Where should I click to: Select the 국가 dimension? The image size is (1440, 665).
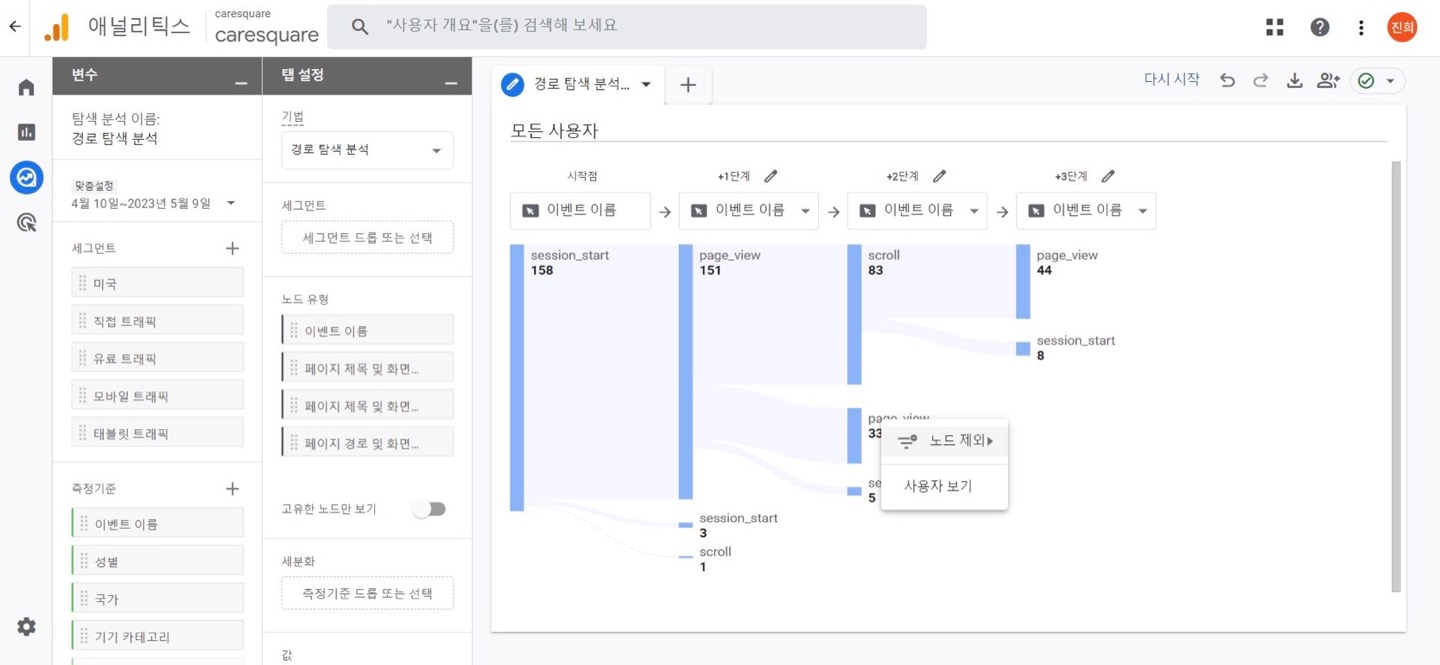tap(158, 598)
